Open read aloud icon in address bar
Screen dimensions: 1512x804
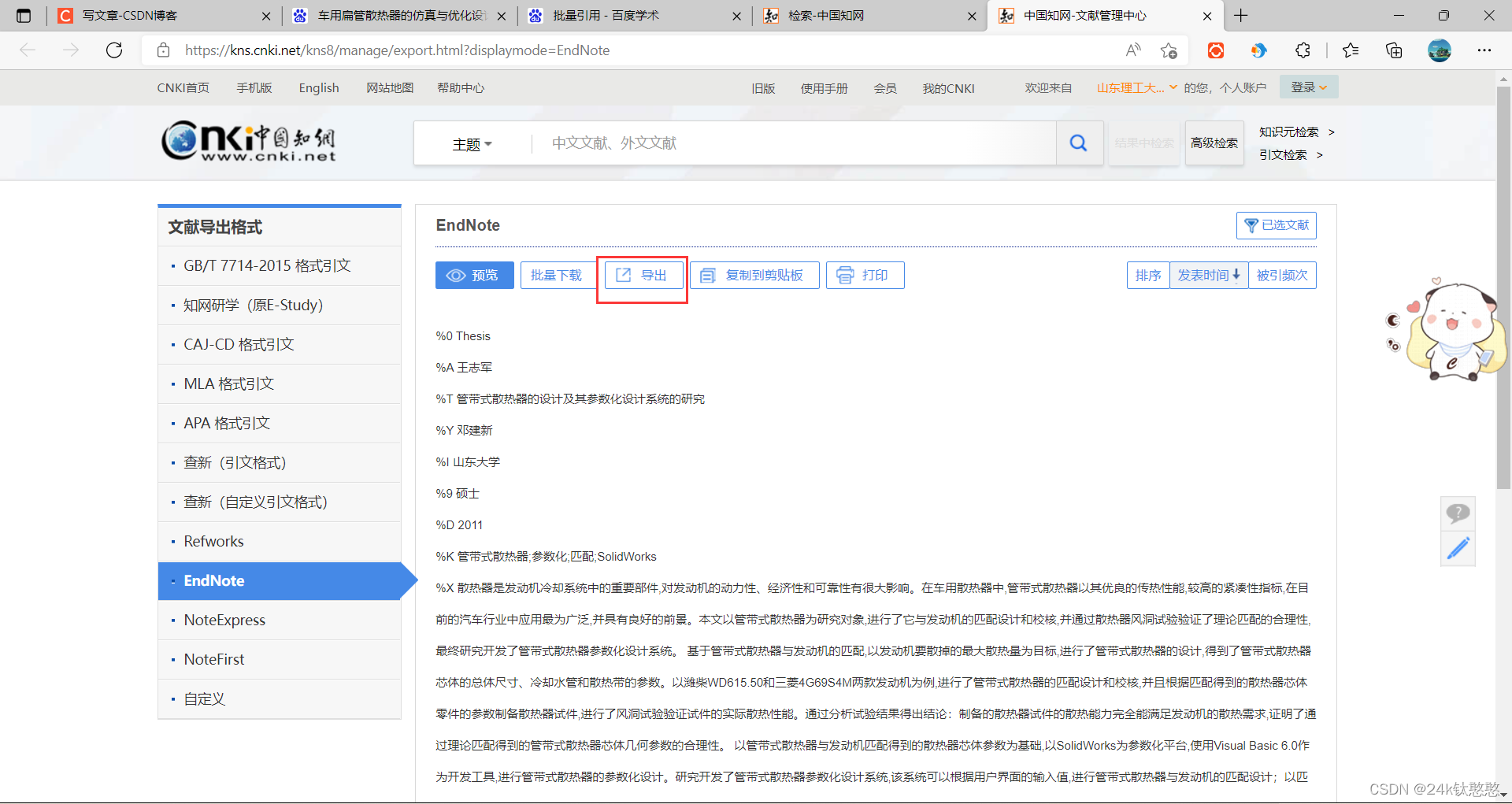[1133, 50]
